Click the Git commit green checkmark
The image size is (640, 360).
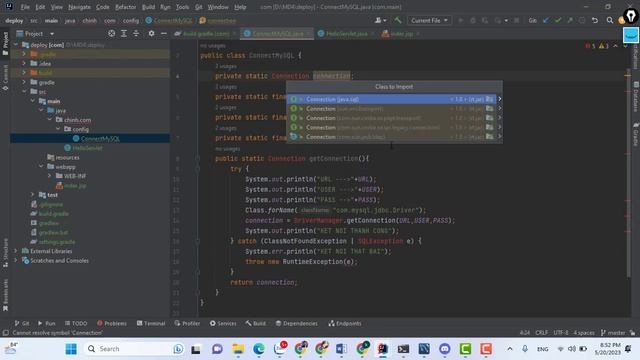[x=558, y=20]
